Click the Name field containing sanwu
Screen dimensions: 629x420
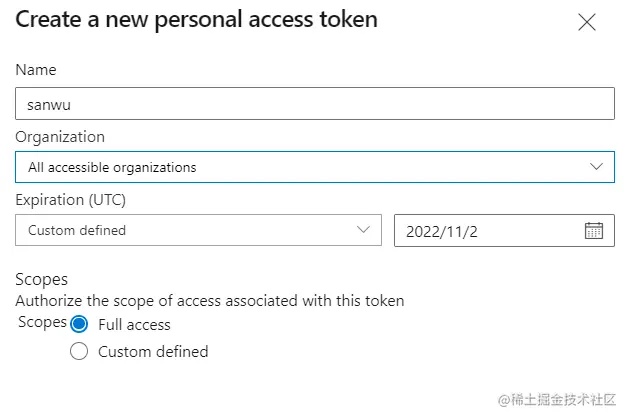point(314,104)
